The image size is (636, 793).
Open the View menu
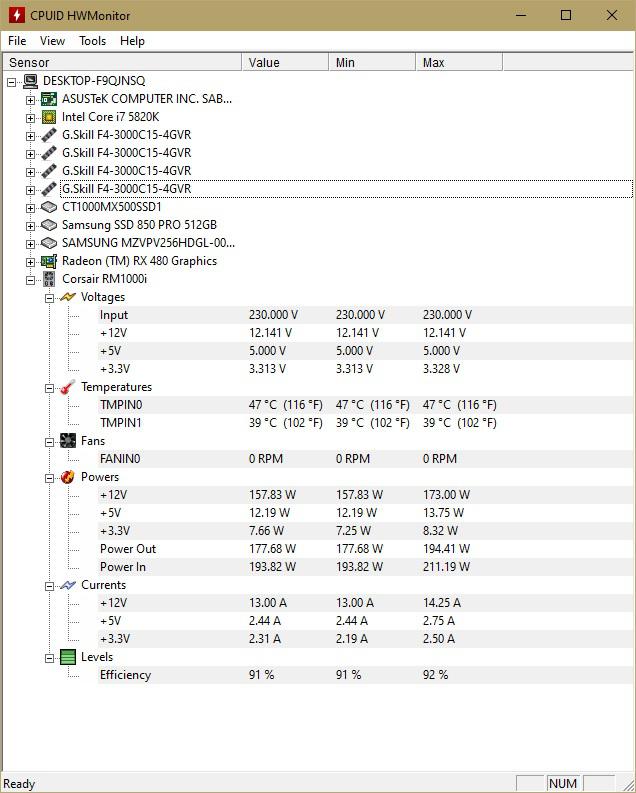(x=53, y=41)
